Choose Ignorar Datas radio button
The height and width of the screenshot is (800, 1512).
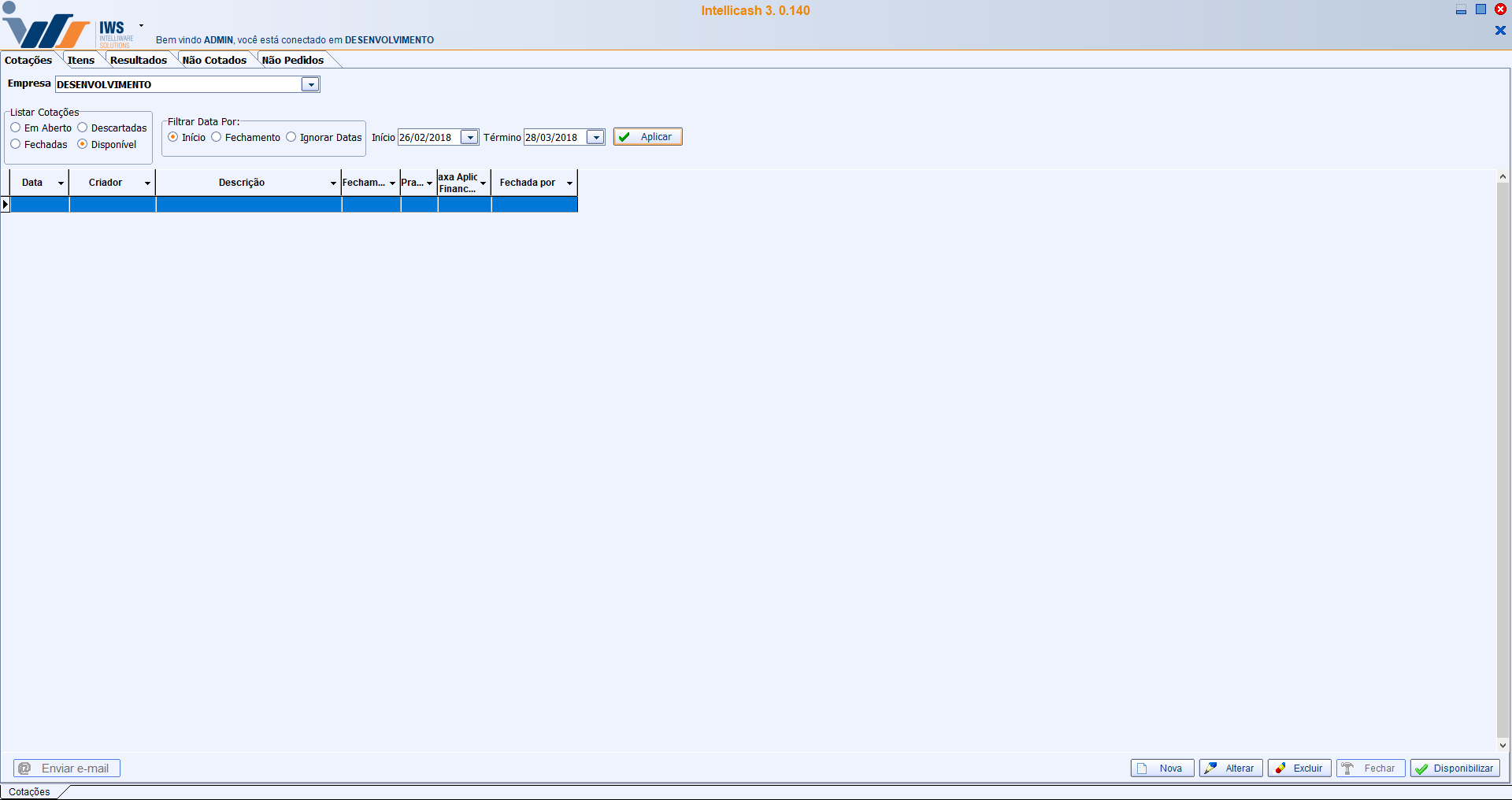291,137
